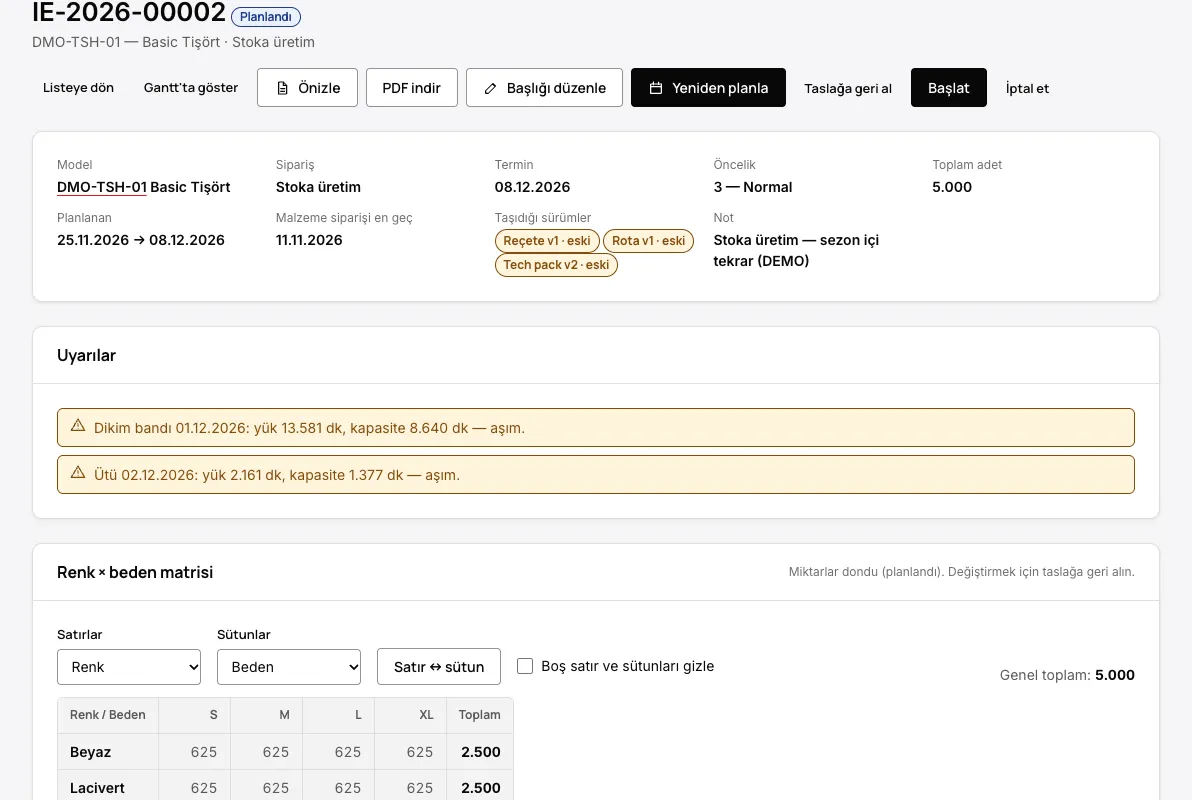The image size is (1192, 800).
Task: Start the work order with Başlat
Action: (949, 88)
